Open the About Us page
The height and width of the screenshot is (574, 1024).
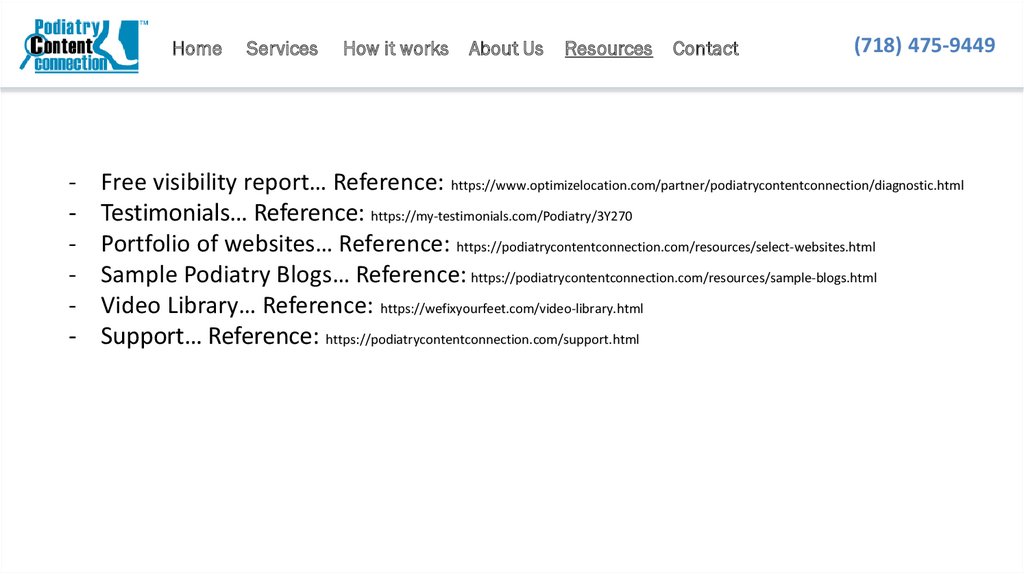click(x=506, y=48)
